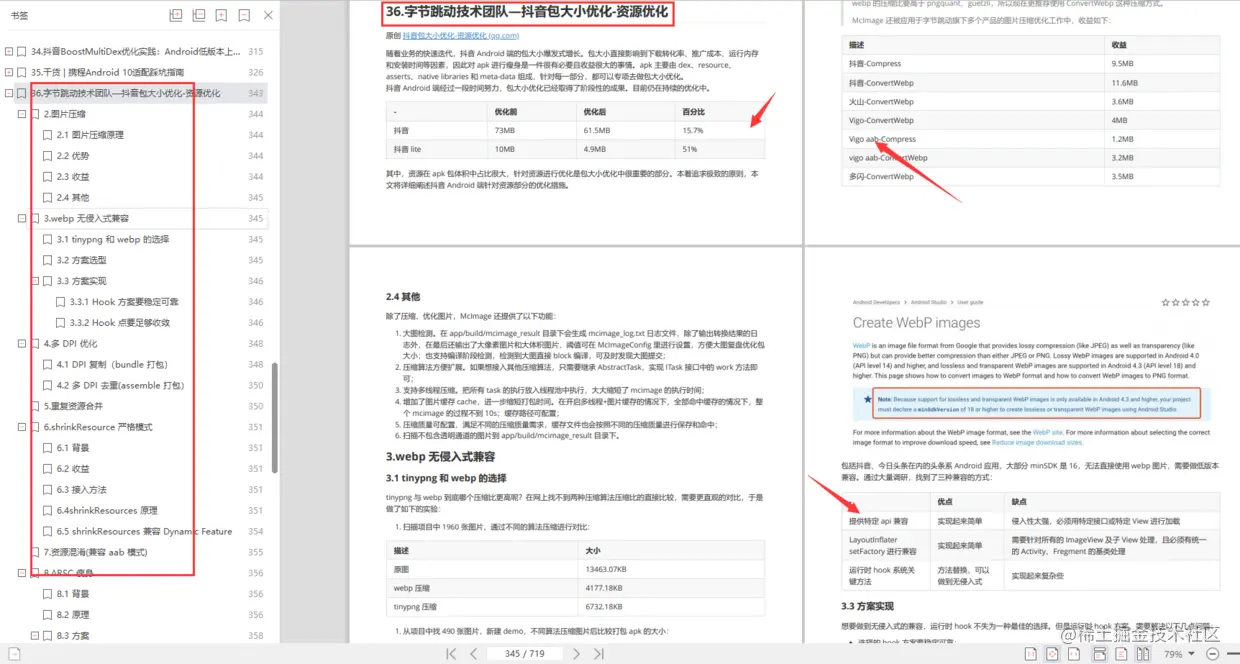Open bookmark 2.1 图片压缩原理
Image resolution: width=1240 pixels, height=664 pixels.
[90, 135]
